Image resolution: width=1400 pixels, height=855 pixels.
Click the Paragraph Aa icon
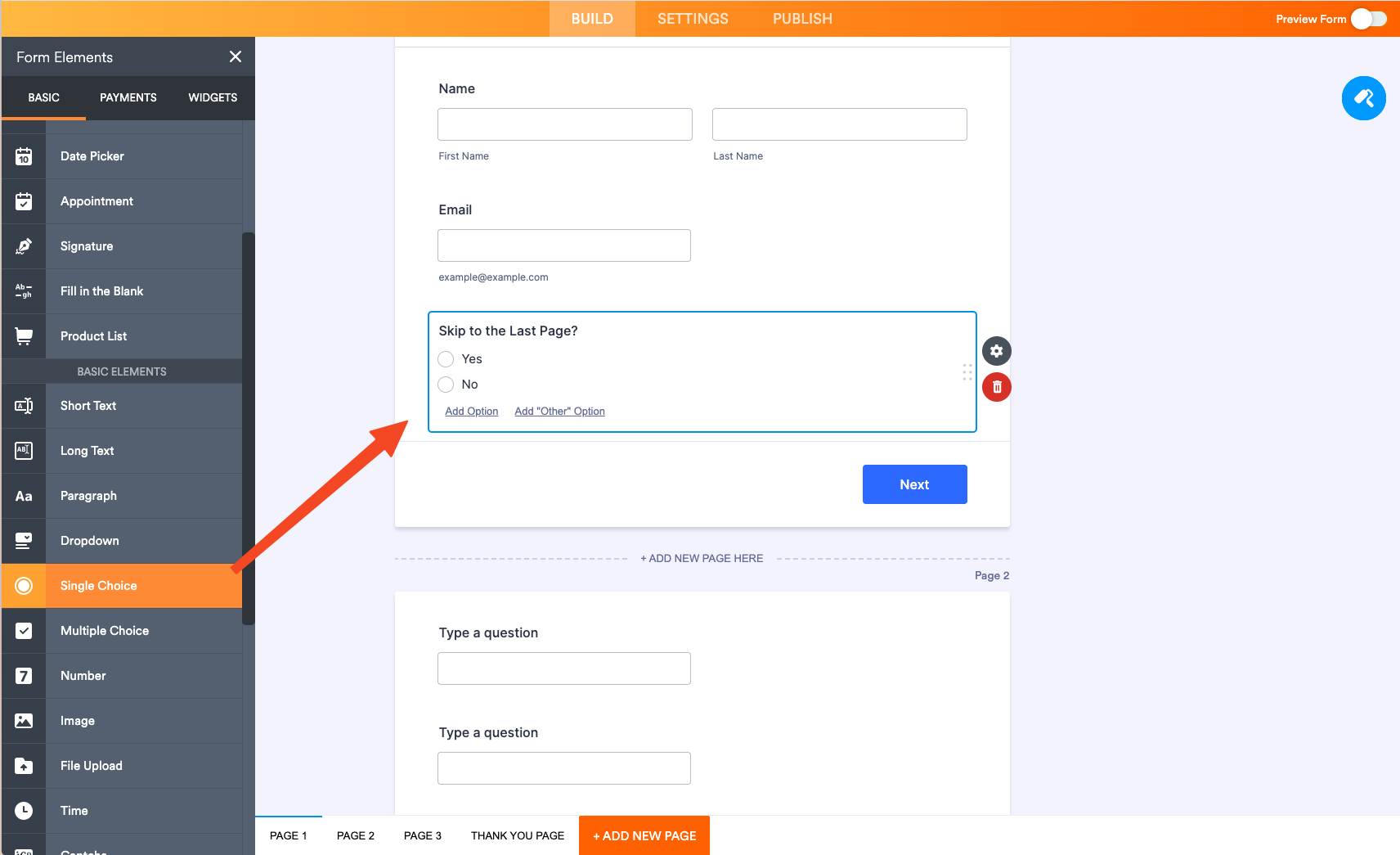pos(24,496)
